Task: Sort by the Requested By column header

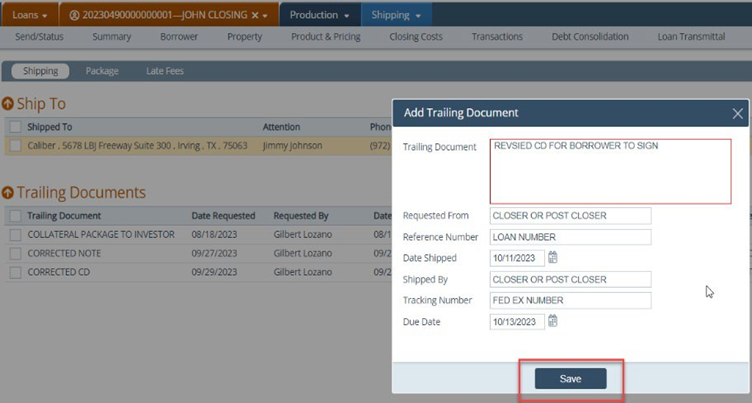Action: (301, 216)
